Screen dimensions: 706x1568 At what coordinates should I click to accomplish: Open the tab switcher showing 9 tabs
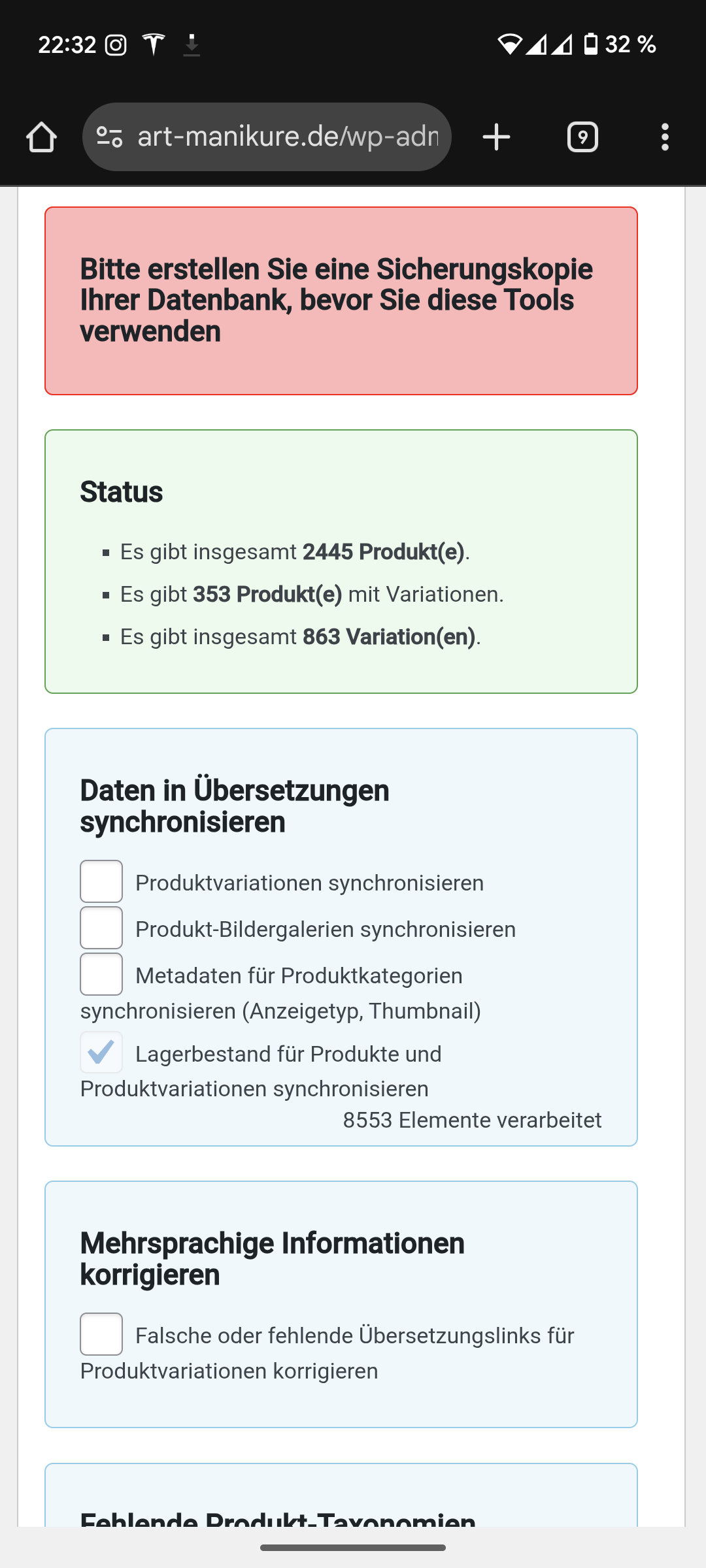point(582,137)
